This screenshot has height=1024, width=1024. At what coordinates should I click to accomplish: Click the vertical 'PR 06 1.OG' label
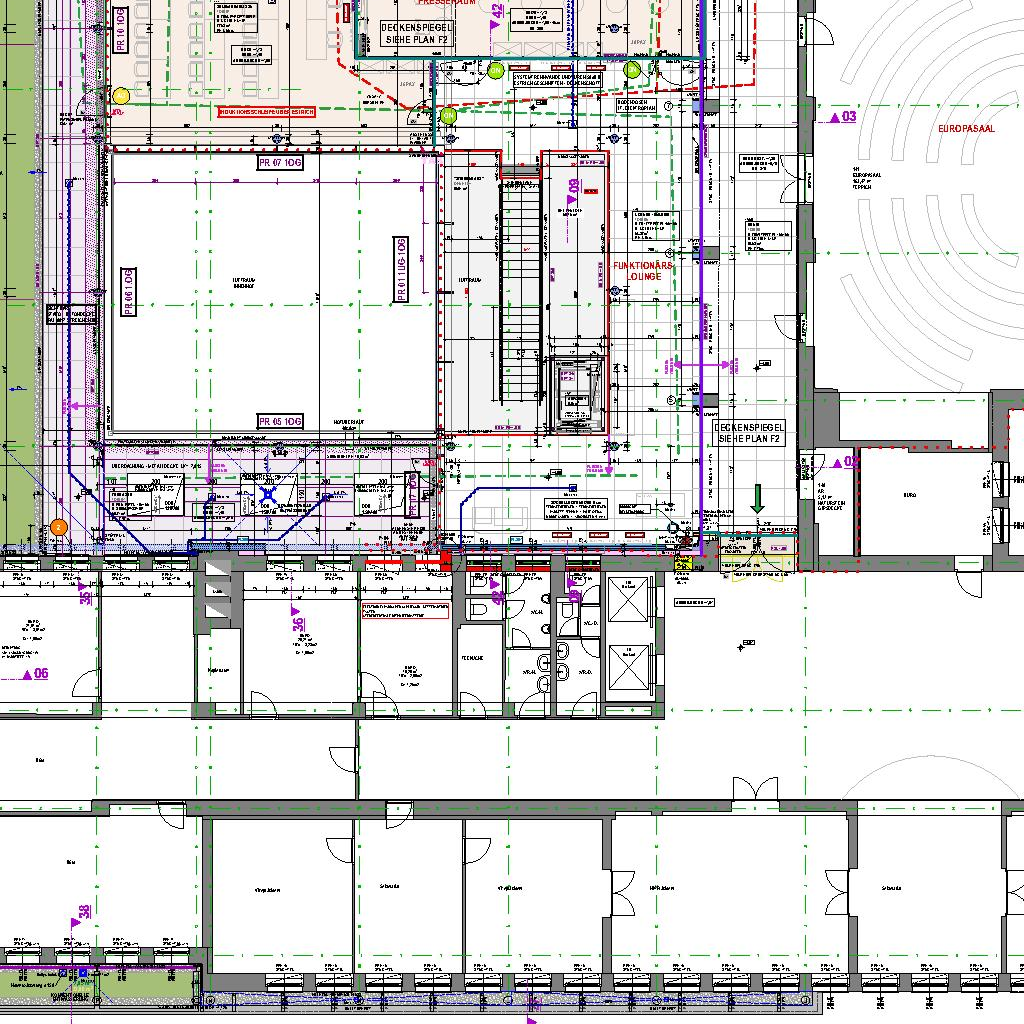pyautogui.click(x=129, y=291)
